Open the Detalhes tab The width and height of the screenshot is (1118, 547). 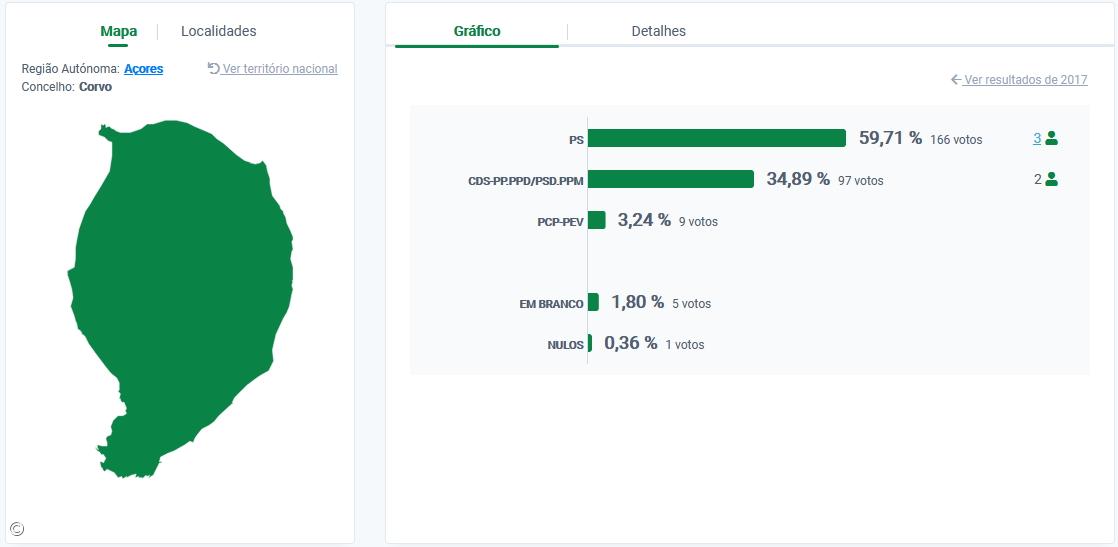tap(658, 31)
